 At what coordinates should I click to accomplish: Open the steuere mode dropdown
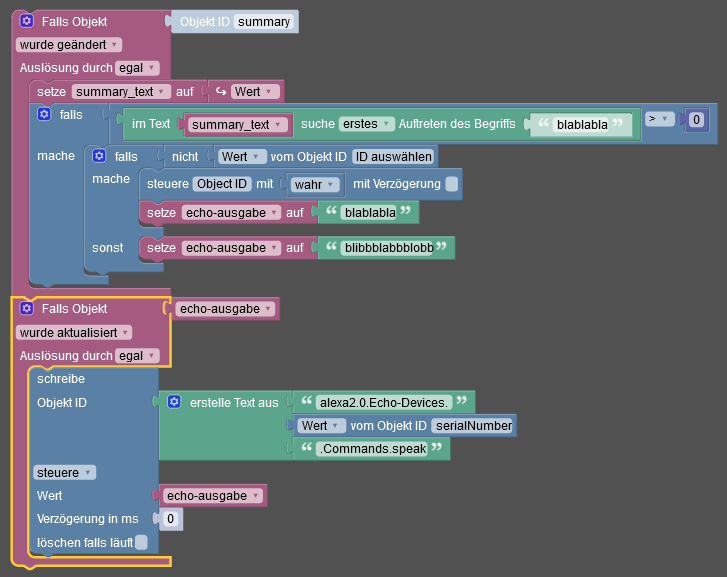(64, 473)
